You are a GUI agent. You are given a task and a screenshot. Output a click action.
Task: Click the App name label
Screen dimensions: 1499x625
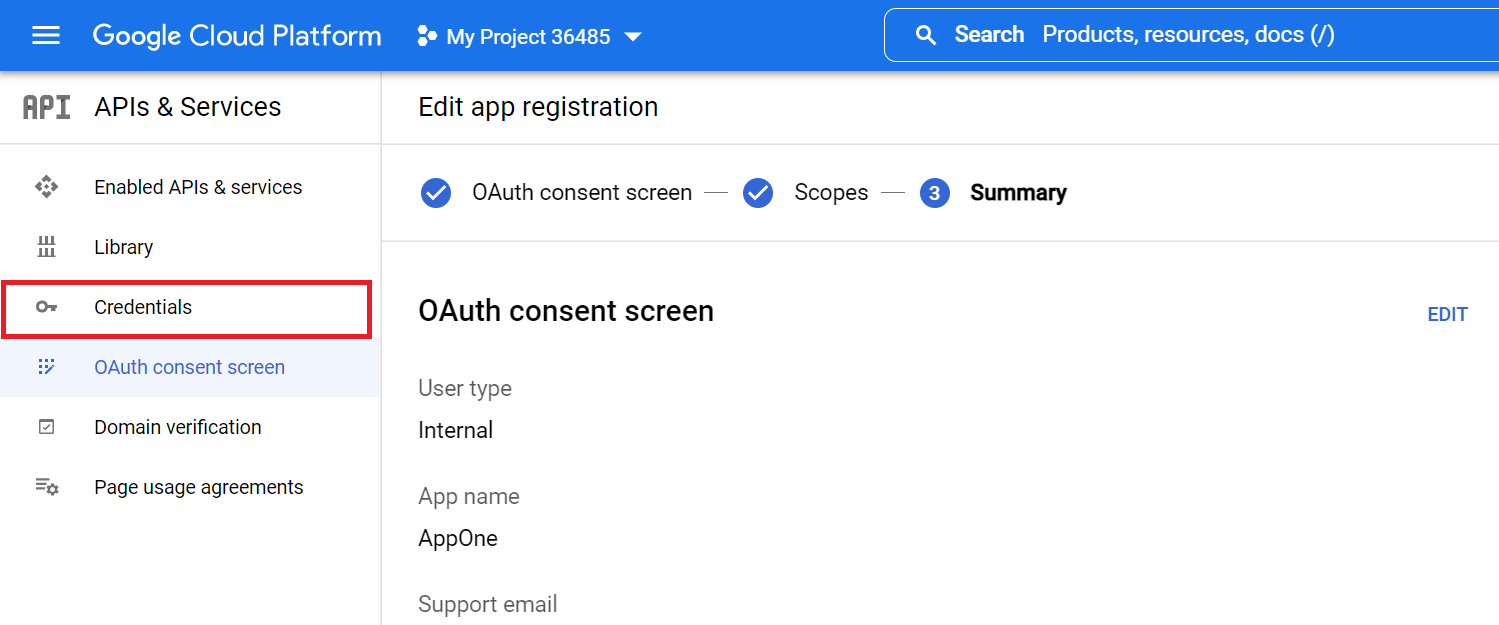469,496
